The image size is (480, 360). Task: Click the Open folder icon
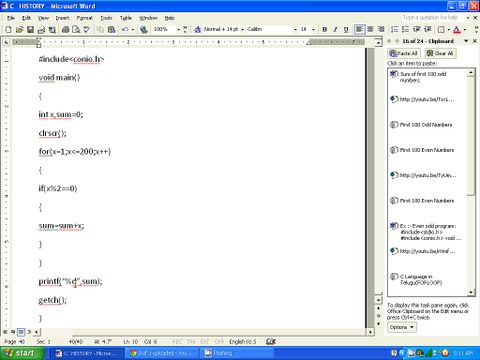(19, 30)
